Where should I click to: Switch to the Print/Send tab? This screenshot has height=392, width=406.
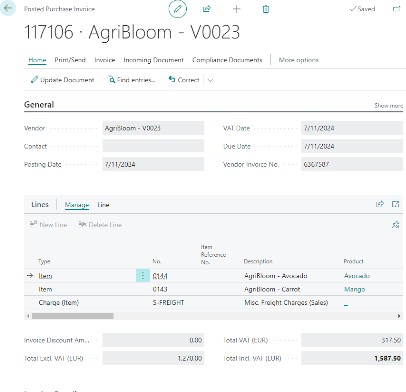coord(70,60)
